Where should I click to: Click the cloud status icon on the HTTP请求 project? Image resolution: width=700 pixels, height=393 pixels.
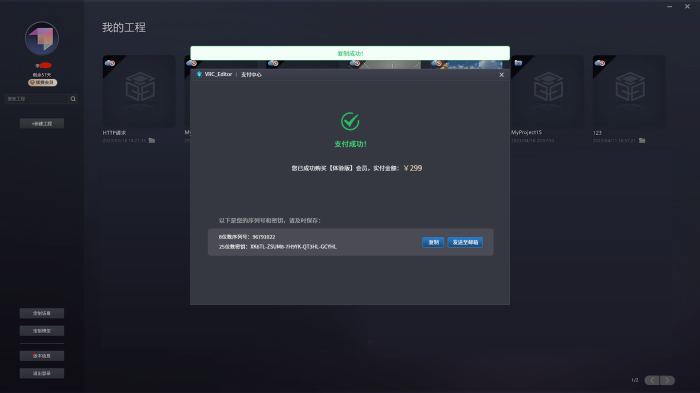click(110, 63)
